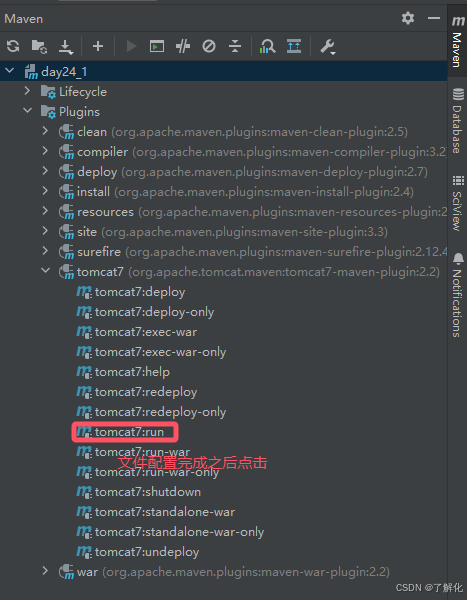The height and width of the screenshot is (600, 467).
Task: Select the surefire plugin entry
Action: click(253, 252)
